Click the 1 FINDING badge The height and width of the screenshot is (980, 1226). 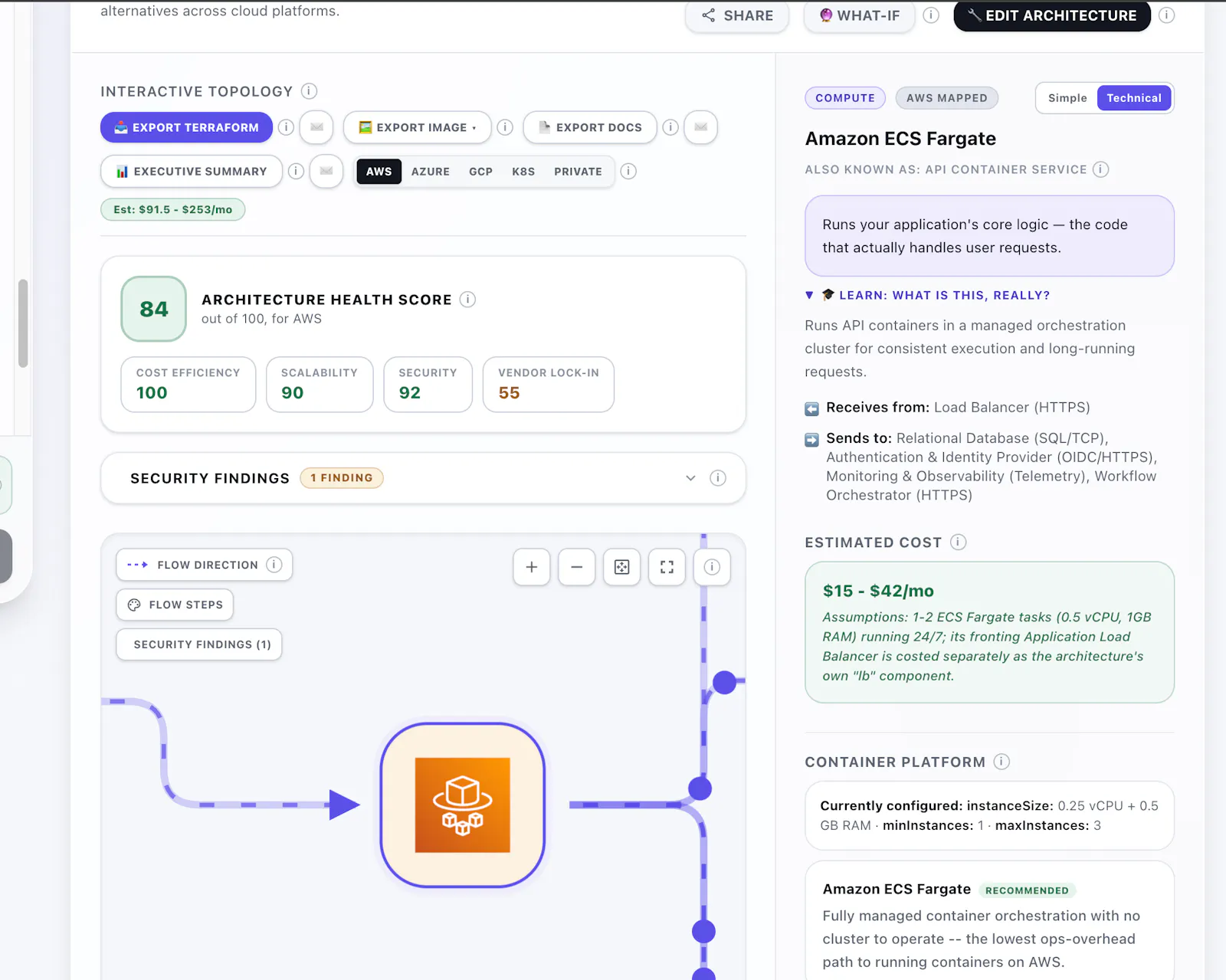pos(342,478)
